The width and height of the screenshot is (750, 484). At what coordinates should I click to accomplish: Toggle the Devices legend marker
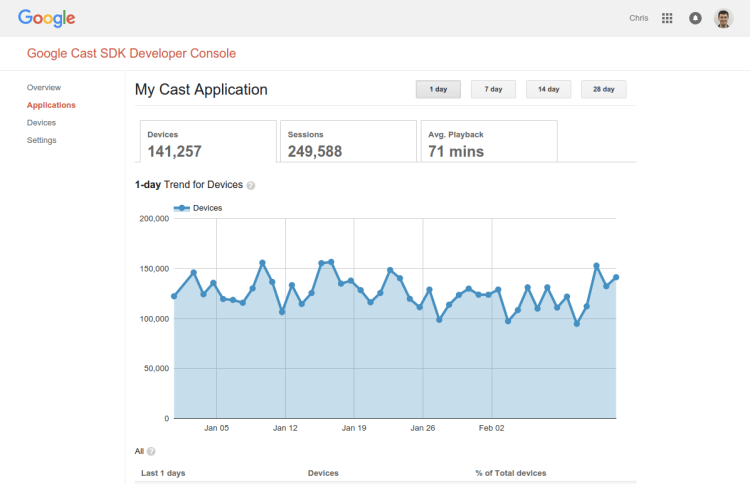[182, 208]
